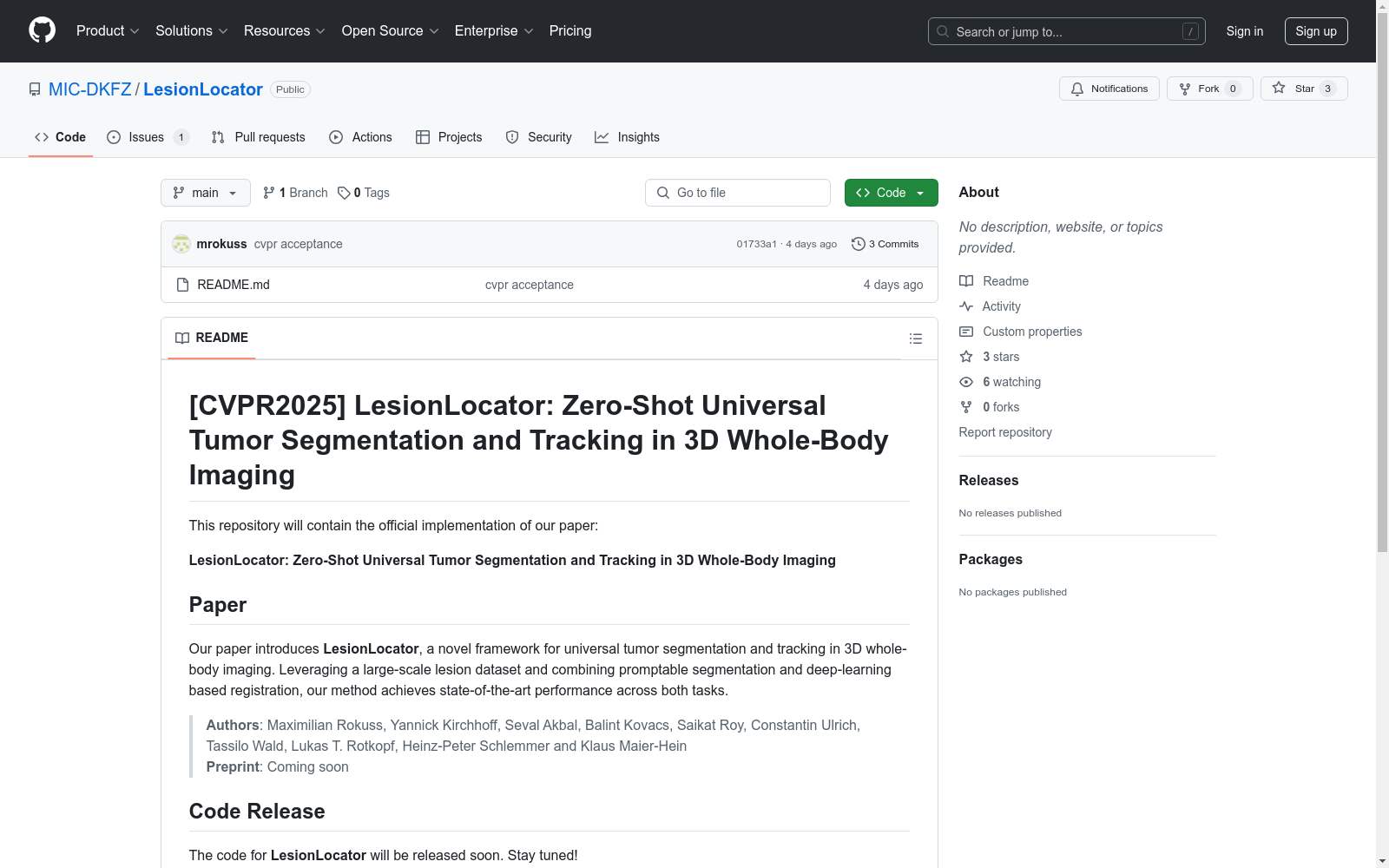Click the mrokuss avatar image

coord(181,244)
